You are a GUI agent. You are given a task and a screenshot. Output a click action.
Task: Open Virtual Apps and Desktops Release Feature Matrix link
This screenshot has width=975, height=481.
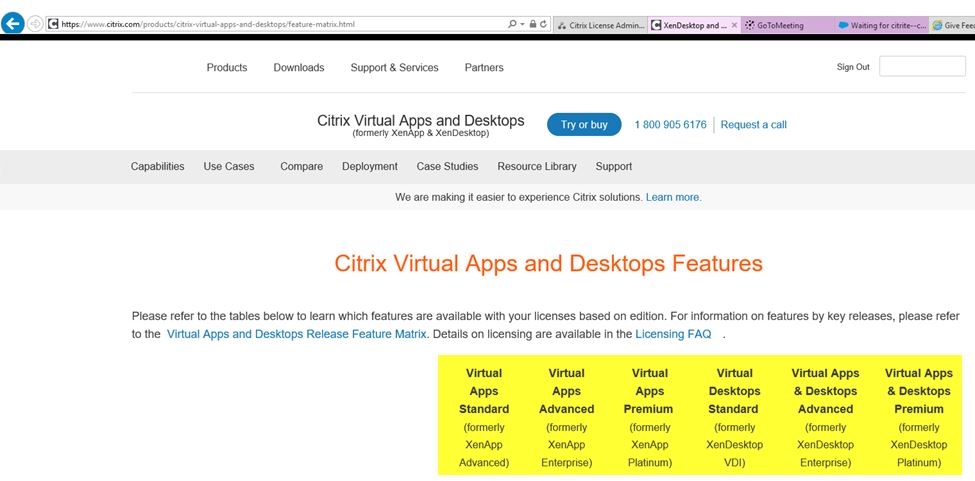click(x=296, y=334)
